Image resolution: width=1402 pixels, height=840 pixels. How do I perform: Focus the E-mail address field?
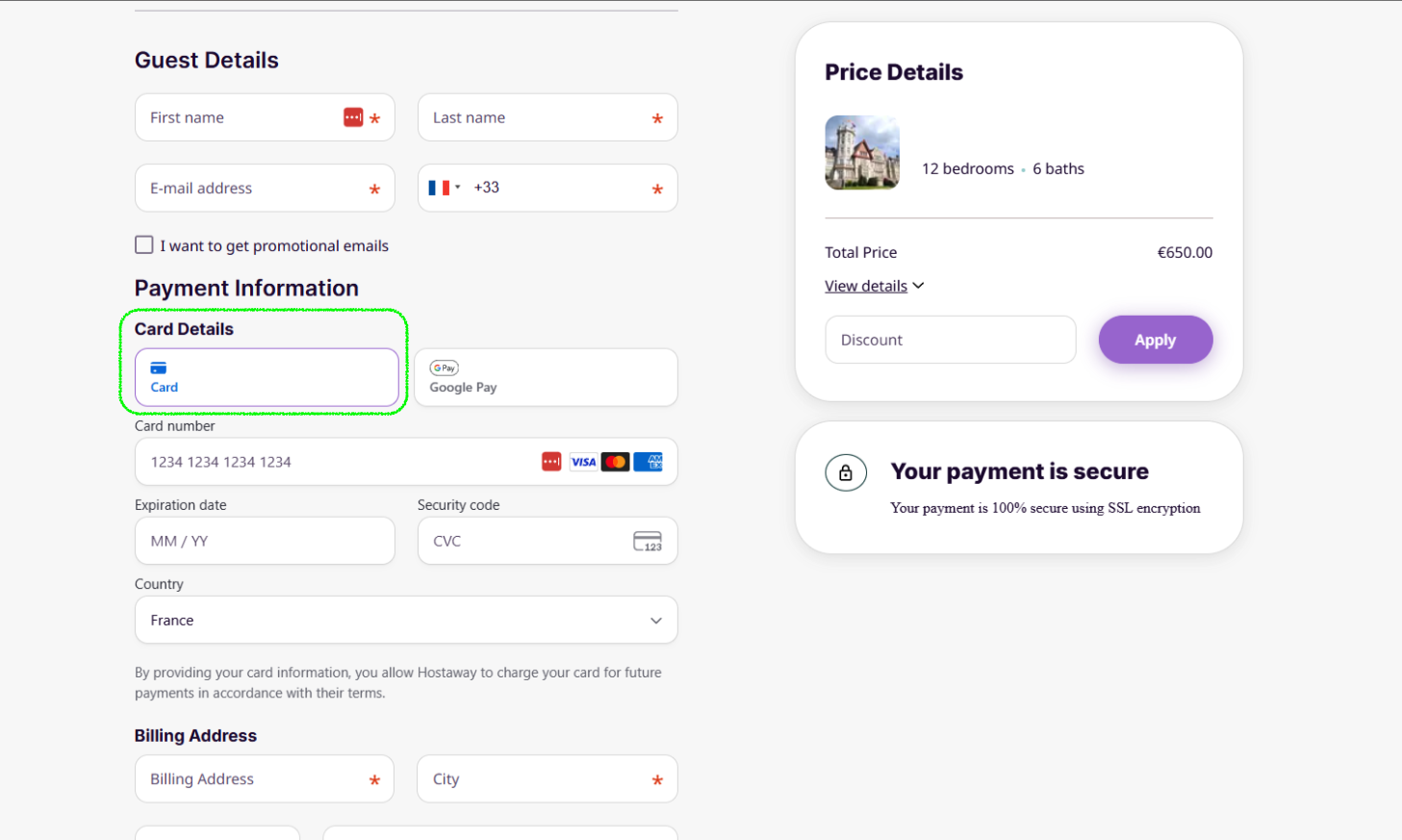pyautogui.click(x=265, y=188)
